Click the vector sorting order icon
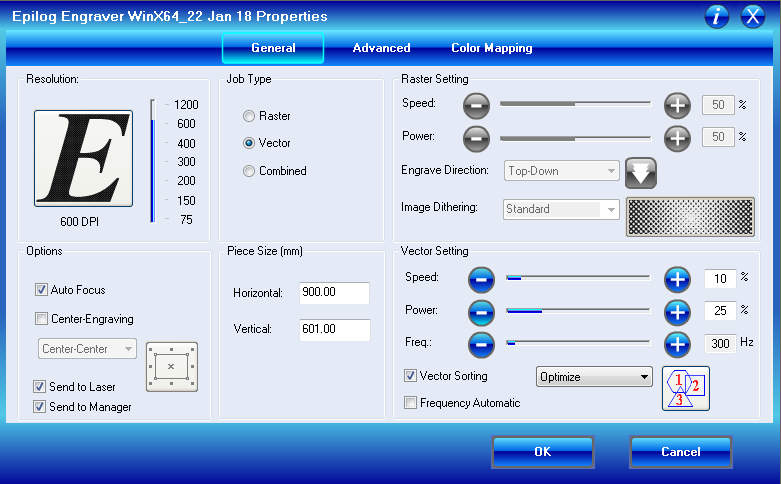 pyautogui.click(x=686, y=388)
